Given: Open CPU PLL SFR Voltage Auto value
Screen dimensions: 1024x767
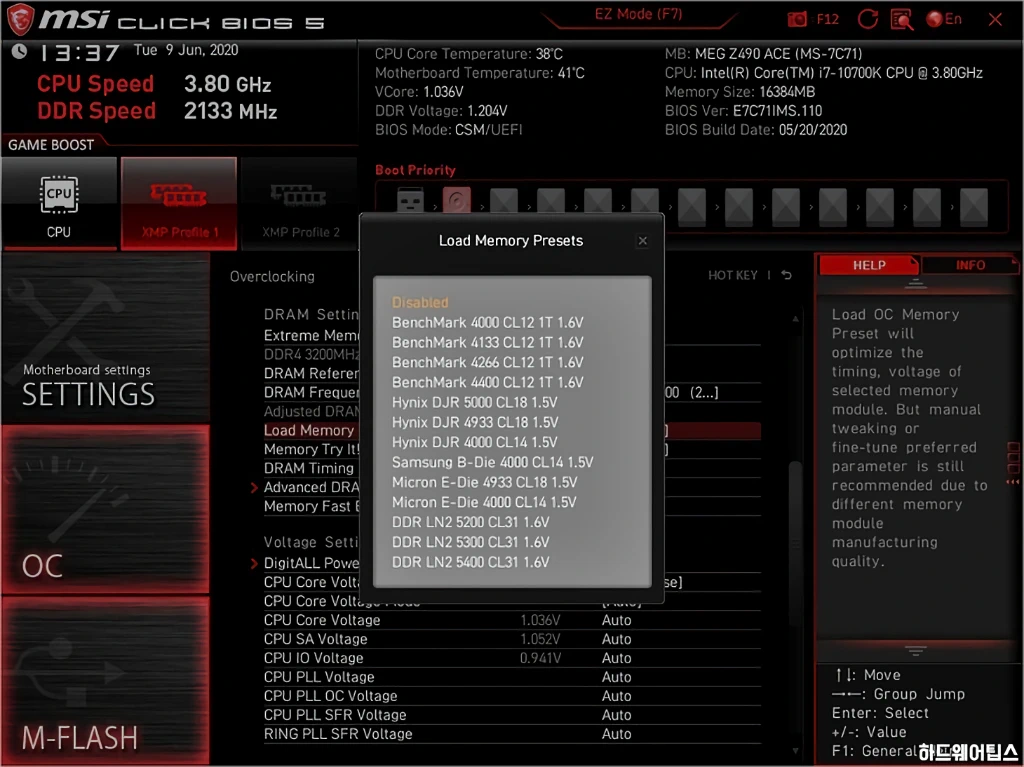Looking at the screenshot, I should 616,715.
